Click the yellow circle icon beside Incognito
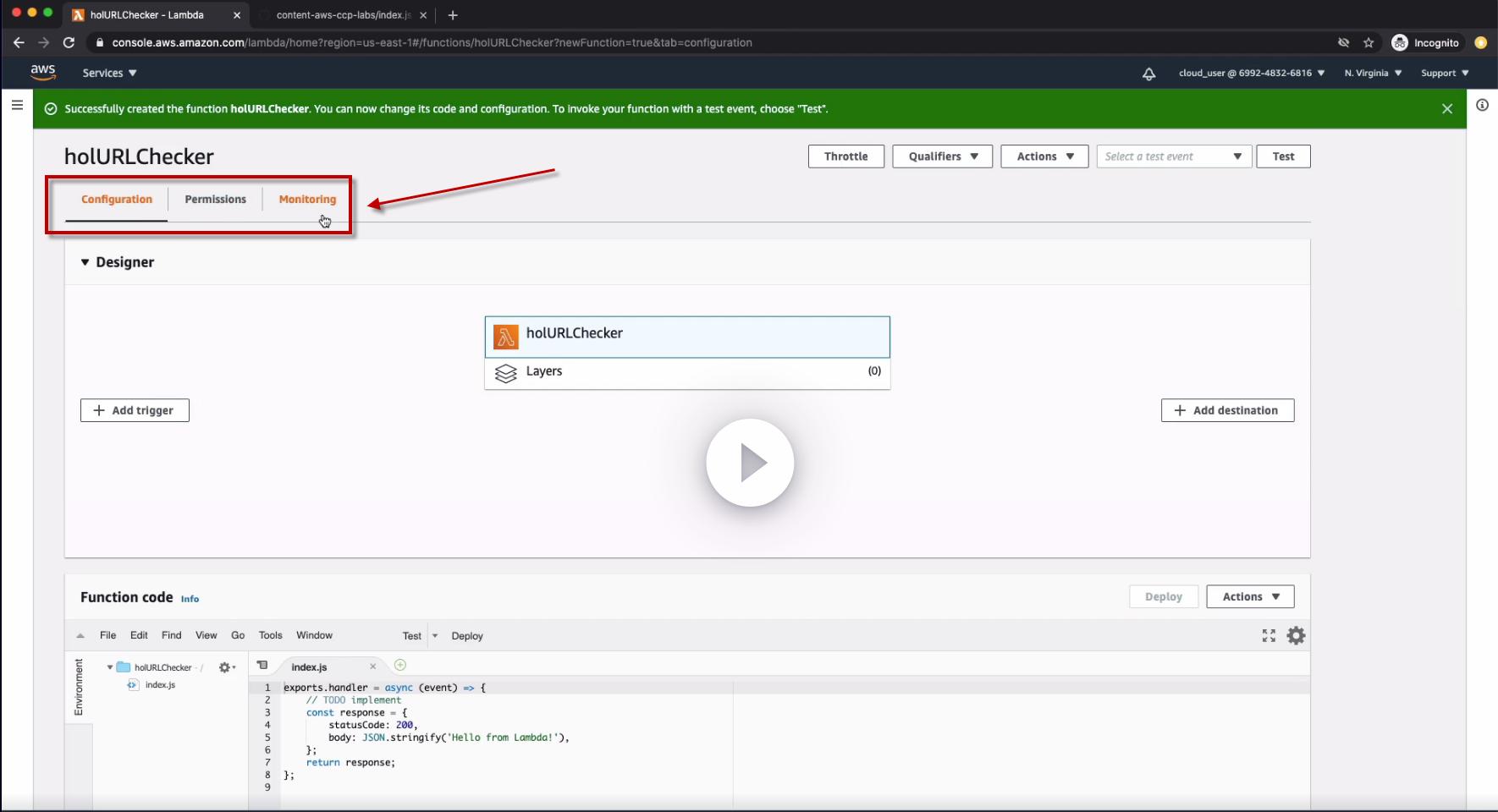This screenshot has height=812, width=1498. [x=1480, y=42]
